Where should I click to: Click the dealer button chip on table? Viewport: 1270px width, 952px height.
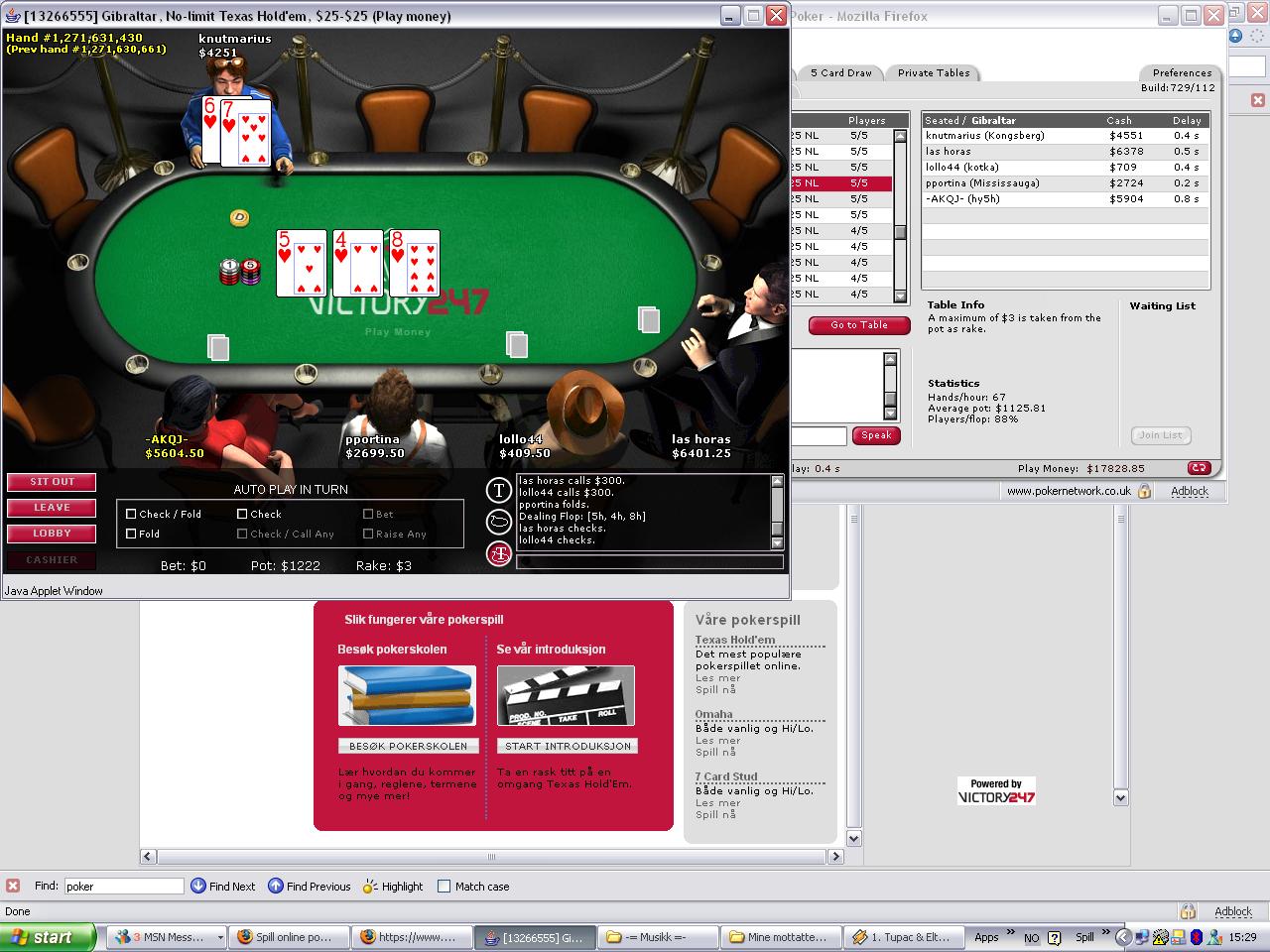(x=239, y=217)
